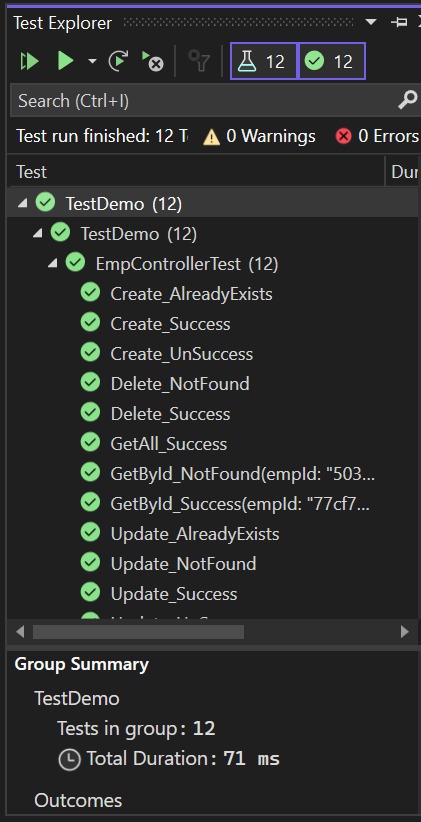Collapse the EmpControllerTest (12) node

point(52,264)
